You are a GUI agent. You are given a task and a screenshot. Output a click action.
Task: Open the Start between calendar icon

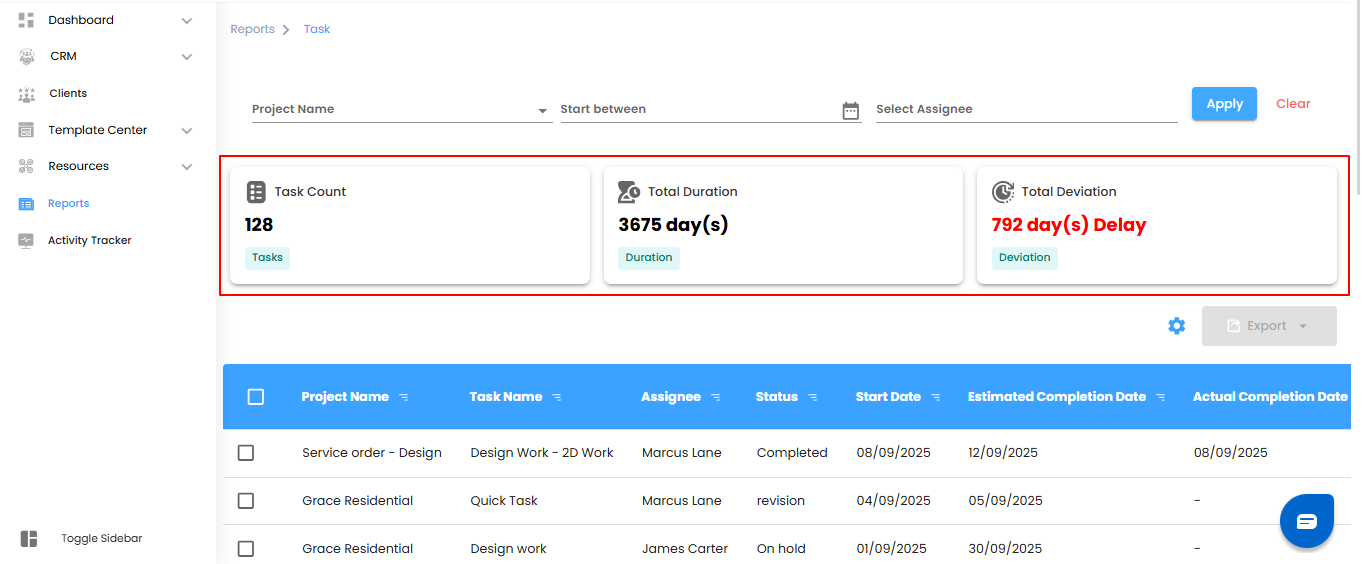point(851,110)
